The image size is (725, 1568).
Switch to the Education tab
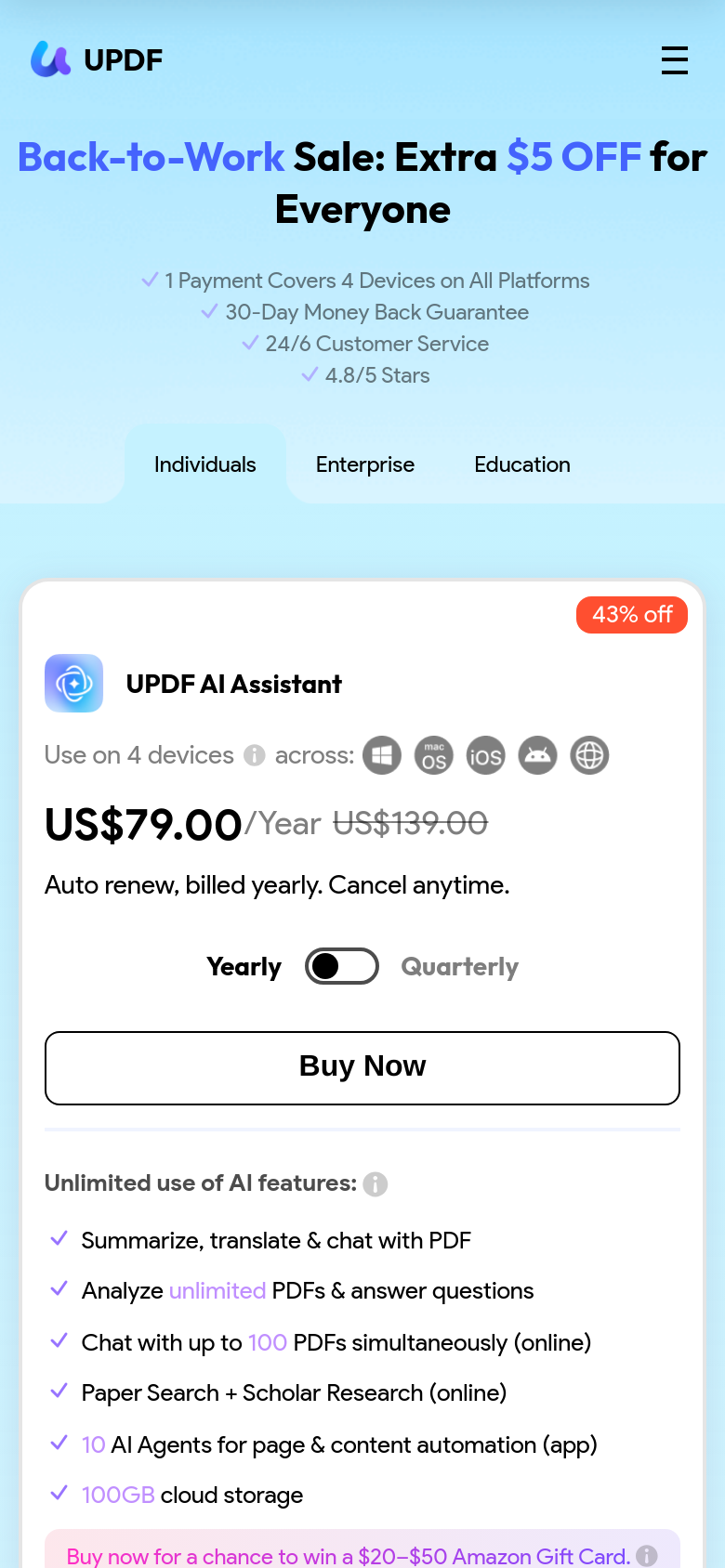pyautogui.click(x=522, y=464)
